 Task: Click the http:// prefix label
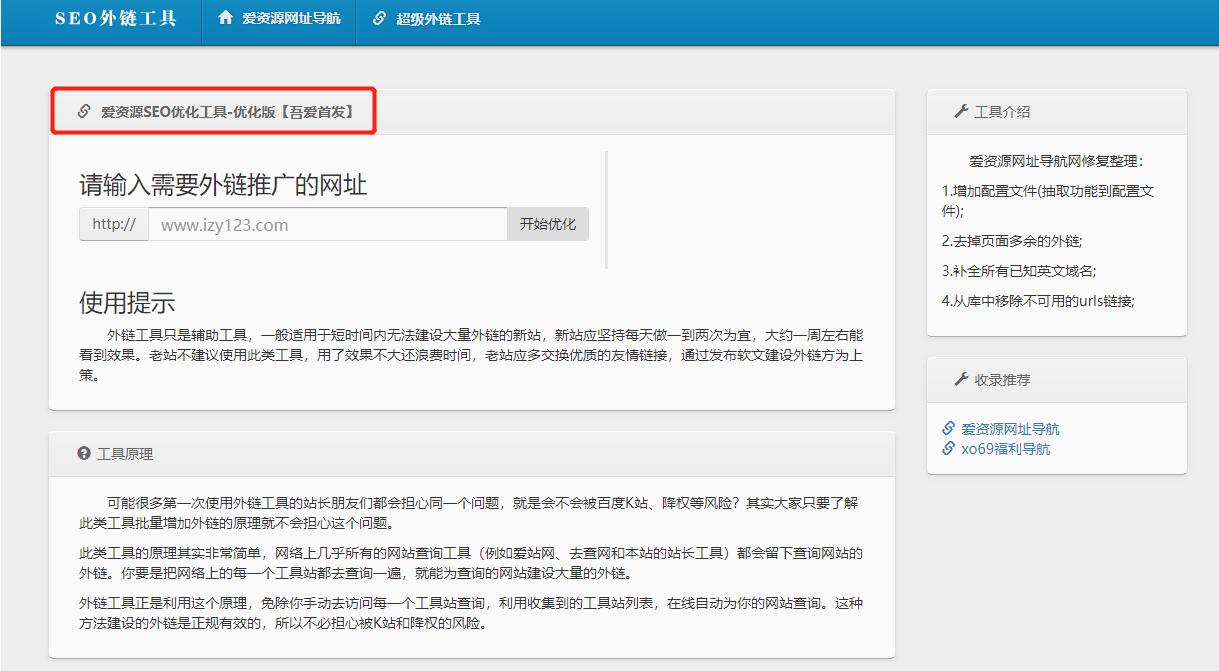pyautogui.click(x=114, y=224)
